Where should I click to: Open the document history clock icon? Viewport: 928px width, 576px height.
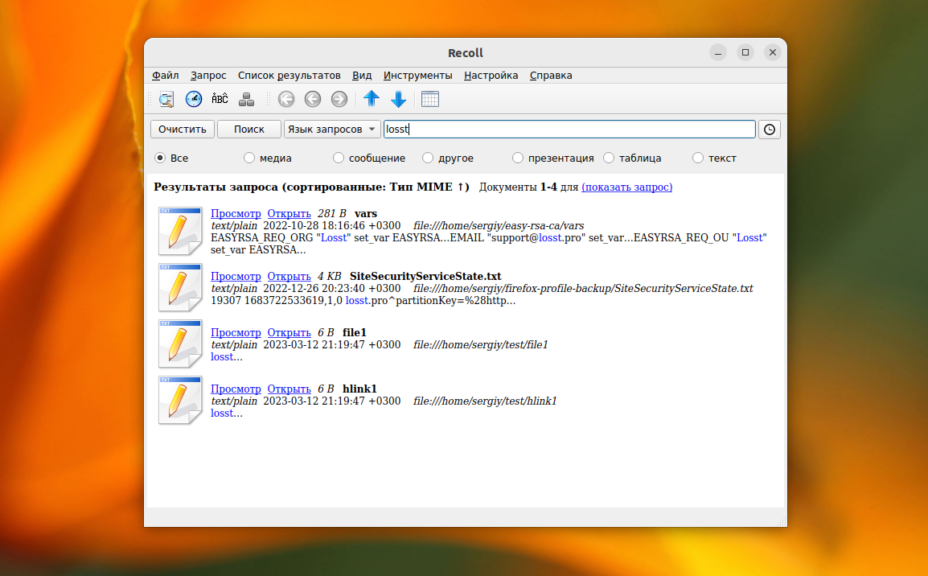coord(193,99)
